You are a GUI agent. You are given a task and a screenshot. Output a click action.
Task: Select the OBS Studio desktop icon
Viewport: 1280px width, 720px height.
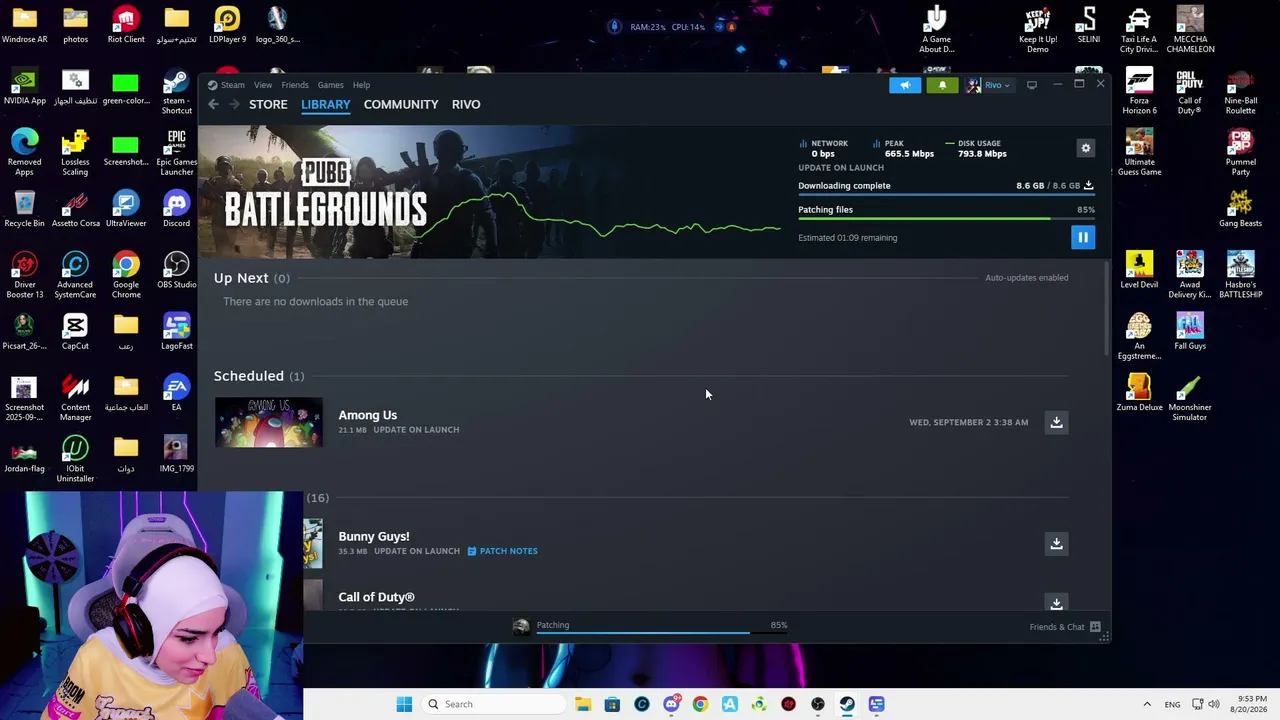point(176,271)
